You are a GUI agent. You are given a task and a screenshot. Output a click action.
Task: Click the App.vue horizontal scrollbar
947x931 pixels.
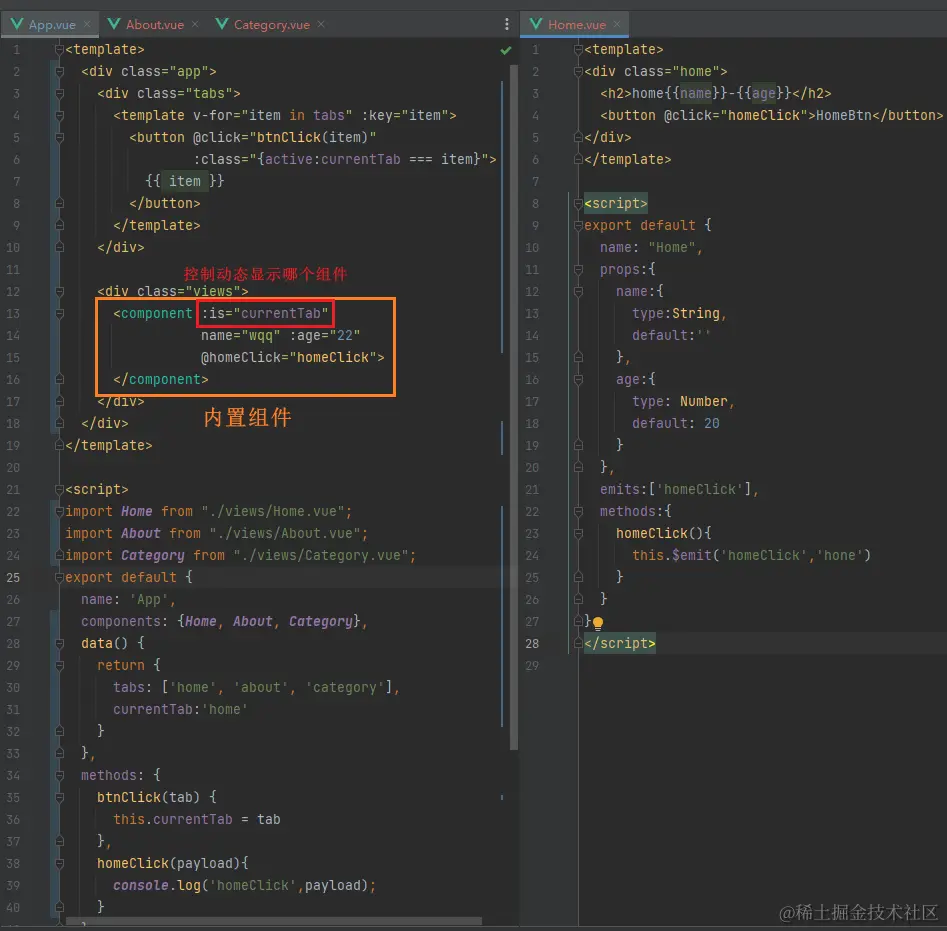tap(273, 921)
